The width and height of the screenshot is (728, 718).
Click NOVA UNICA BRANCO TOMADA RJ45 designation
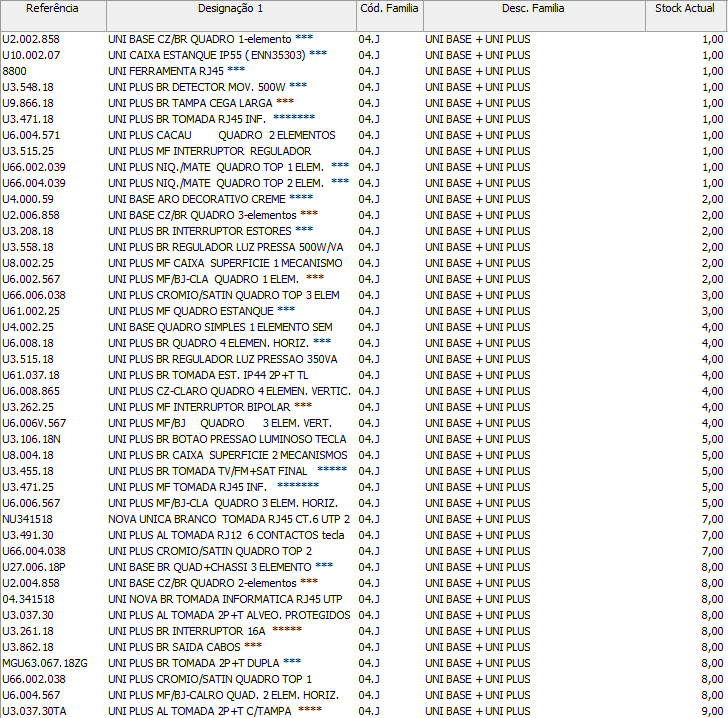pos(229,520)
